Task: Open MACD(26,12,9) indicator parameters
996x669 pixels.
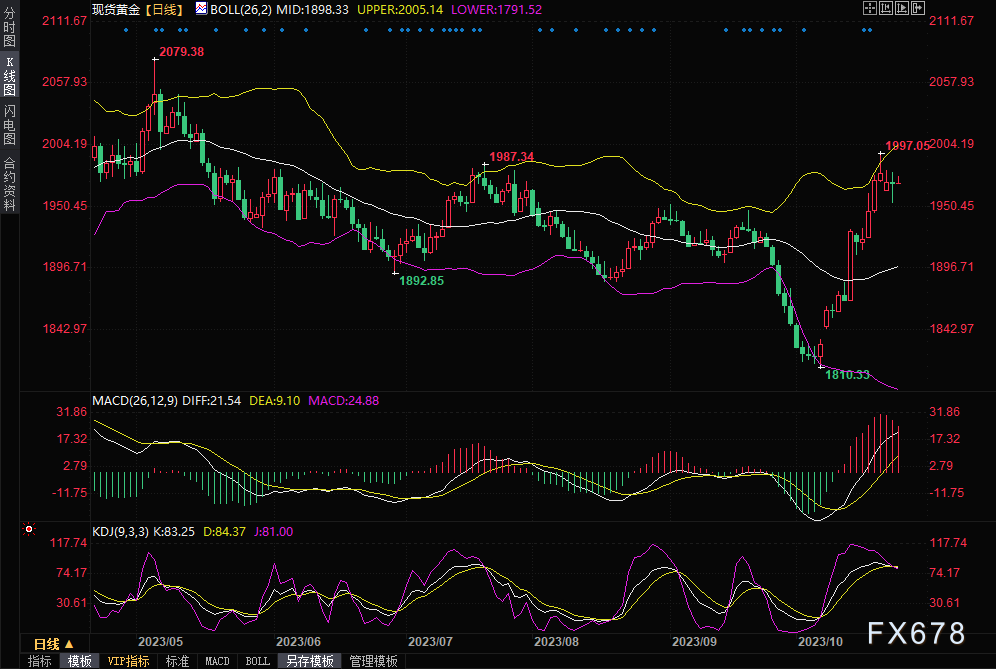Action: 135,401
